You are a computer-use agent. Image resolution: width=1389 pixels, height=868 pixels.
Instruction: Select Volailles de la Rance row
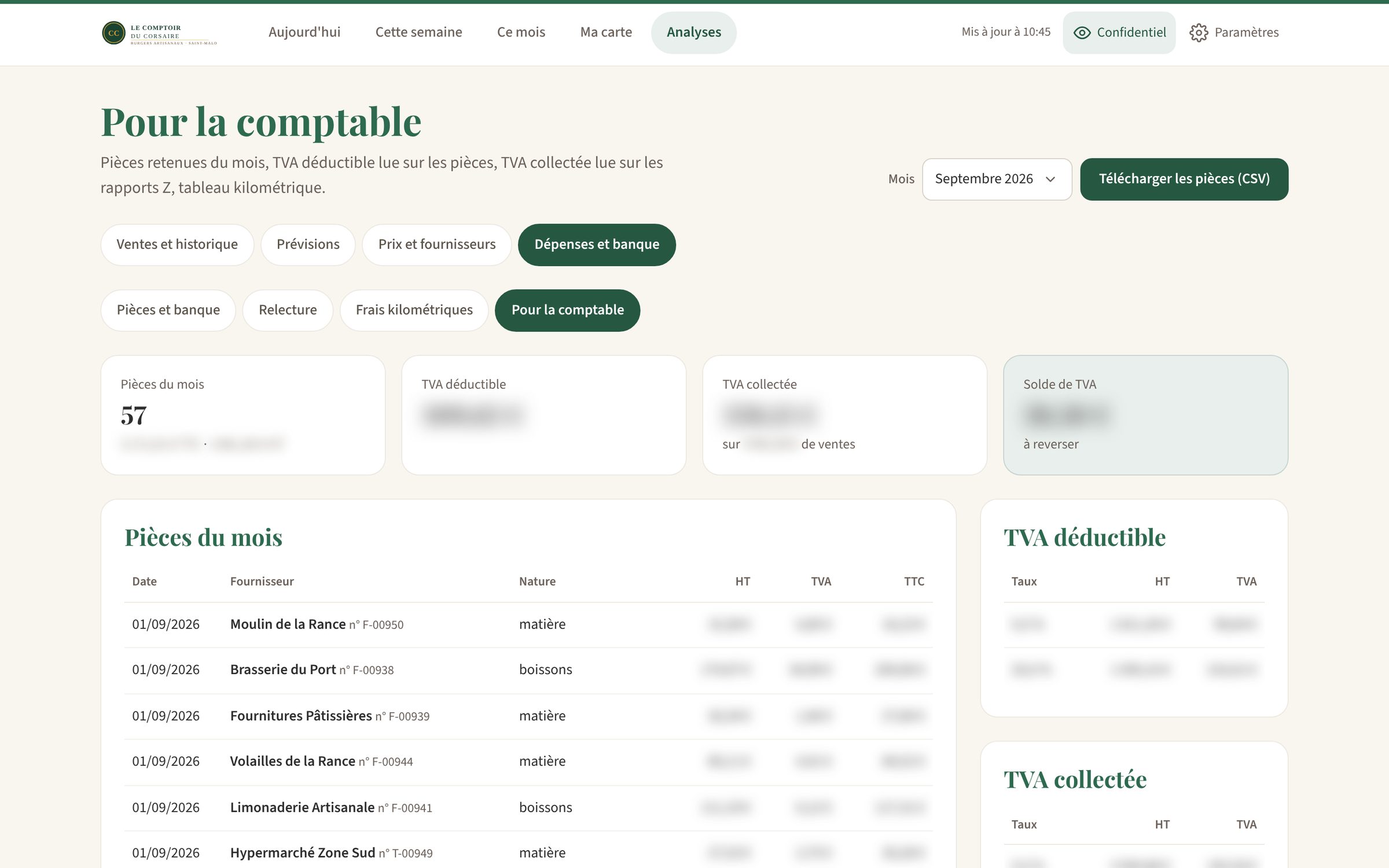click(528, 762)
